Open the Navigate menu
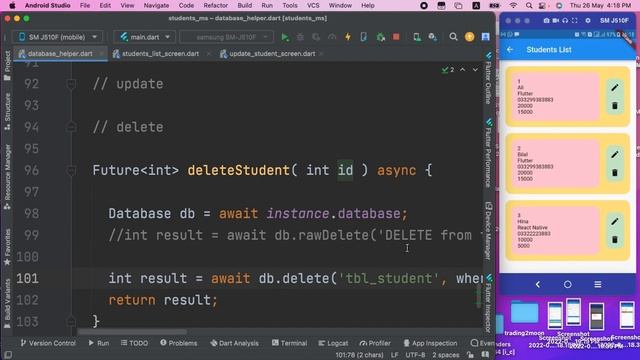 tap(156, 5)
